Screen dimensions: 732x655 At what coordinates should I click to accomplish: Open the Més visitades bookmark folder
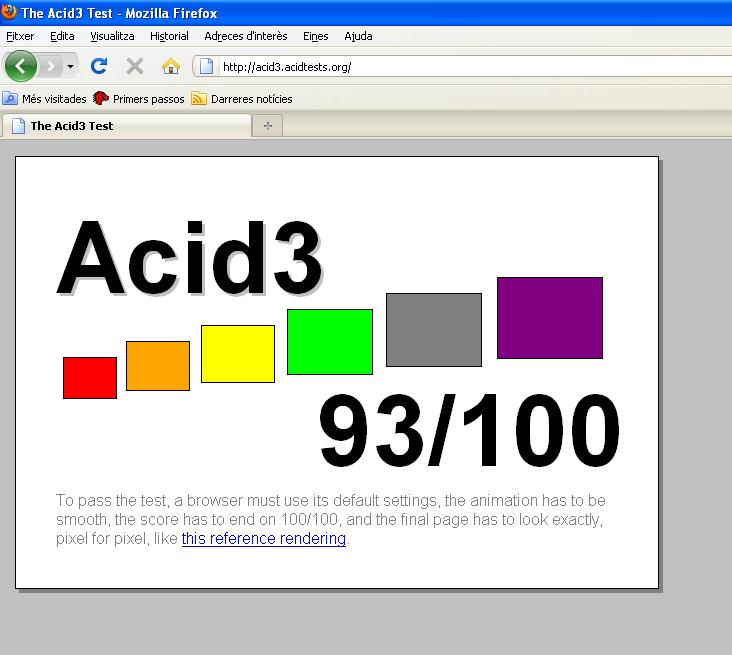click(44, 99)
